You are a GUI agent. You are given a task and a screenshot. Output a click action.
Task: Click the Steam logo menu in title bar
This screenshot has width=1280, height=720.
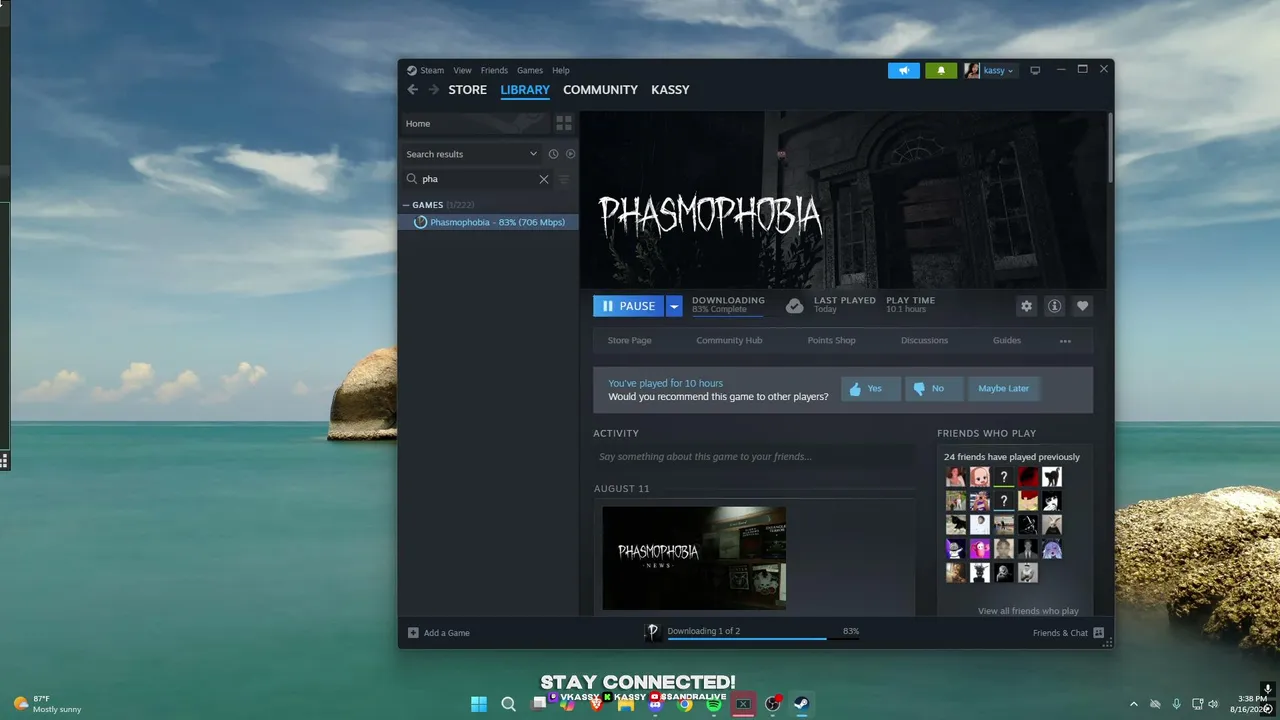(x=425, y=70)
